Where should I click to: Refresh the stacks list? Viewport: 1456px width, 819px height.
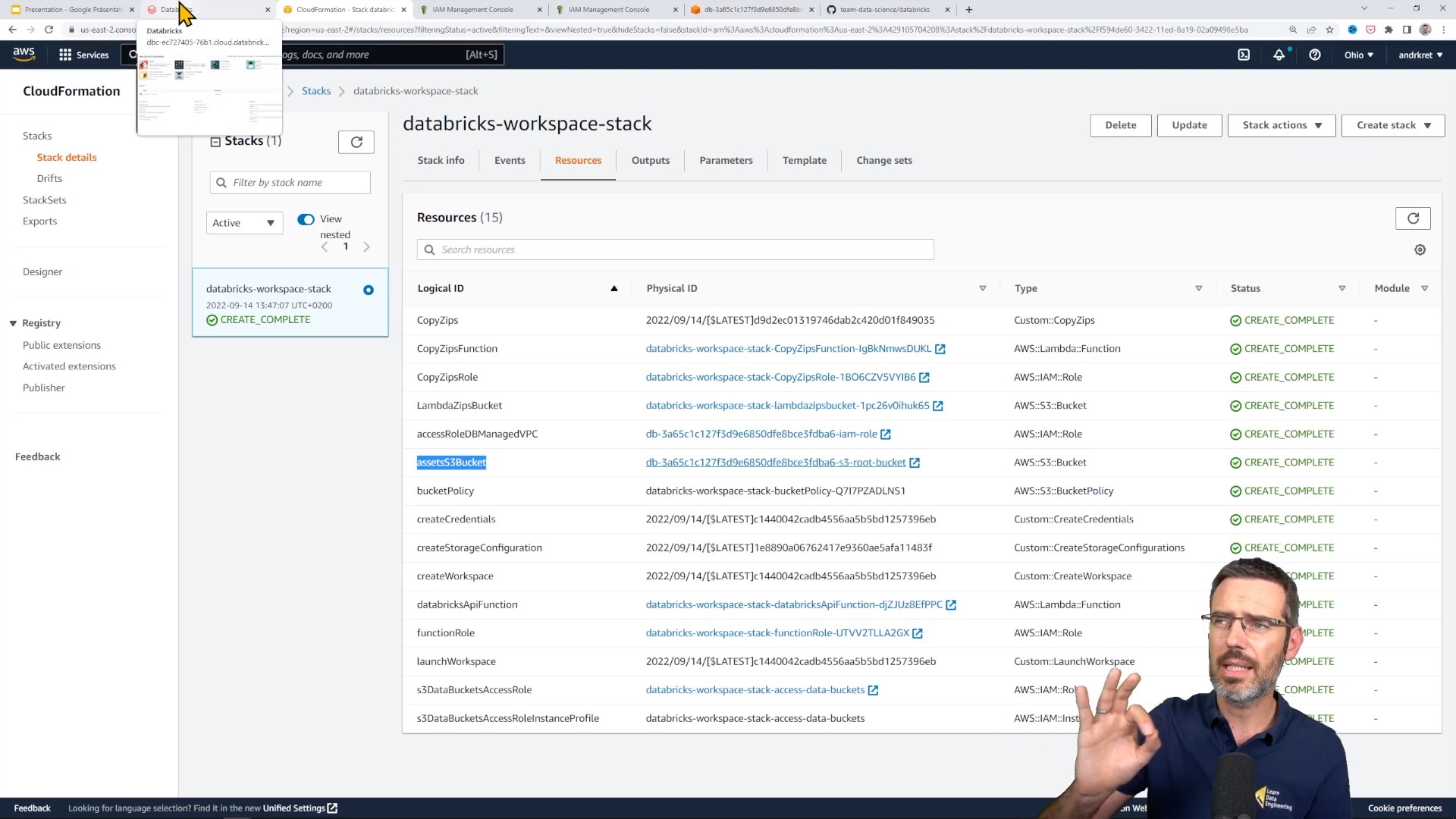(x=356, y=142)
